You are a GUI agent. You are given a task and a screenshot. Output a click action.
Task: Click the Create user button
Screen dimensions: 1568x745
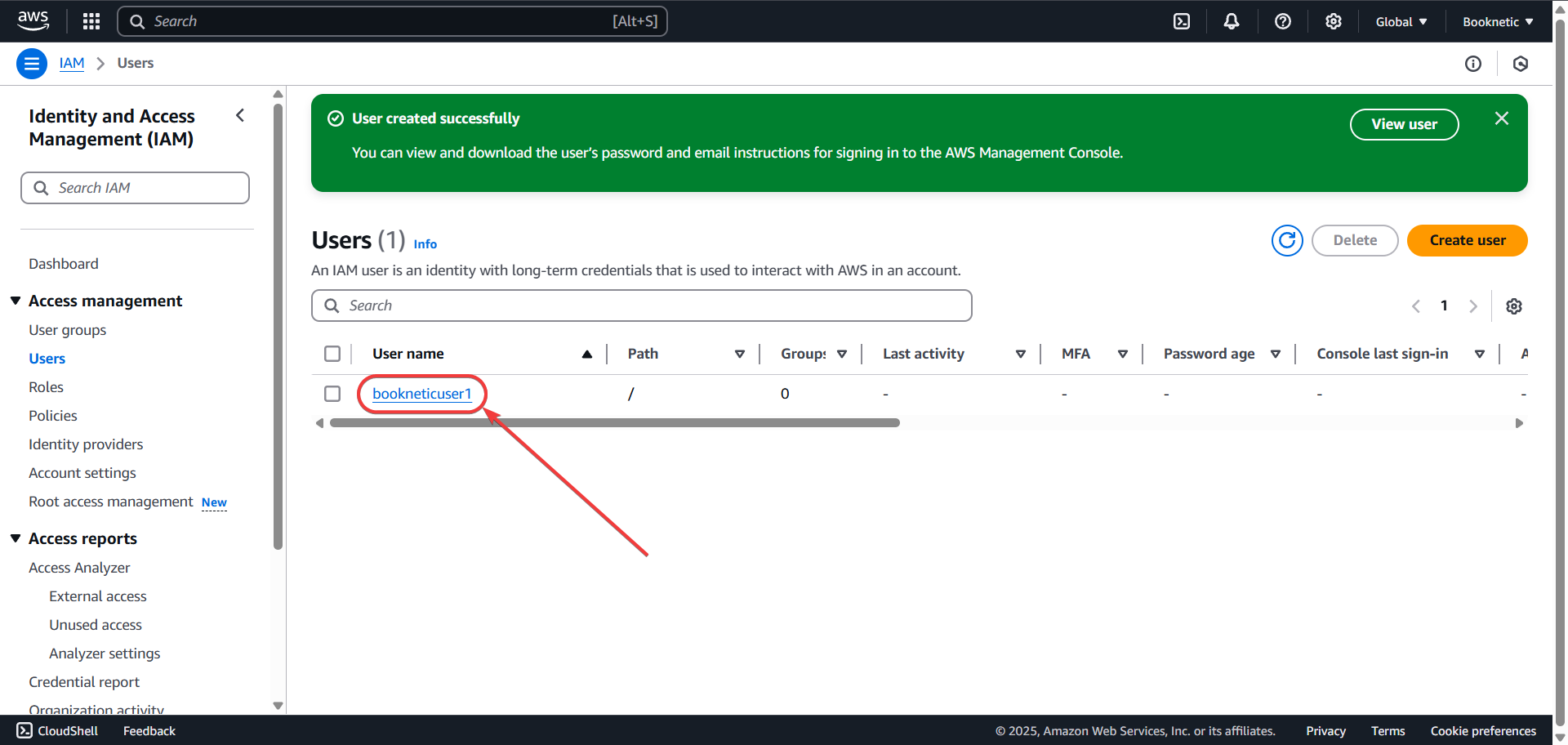pos(1468,240)
